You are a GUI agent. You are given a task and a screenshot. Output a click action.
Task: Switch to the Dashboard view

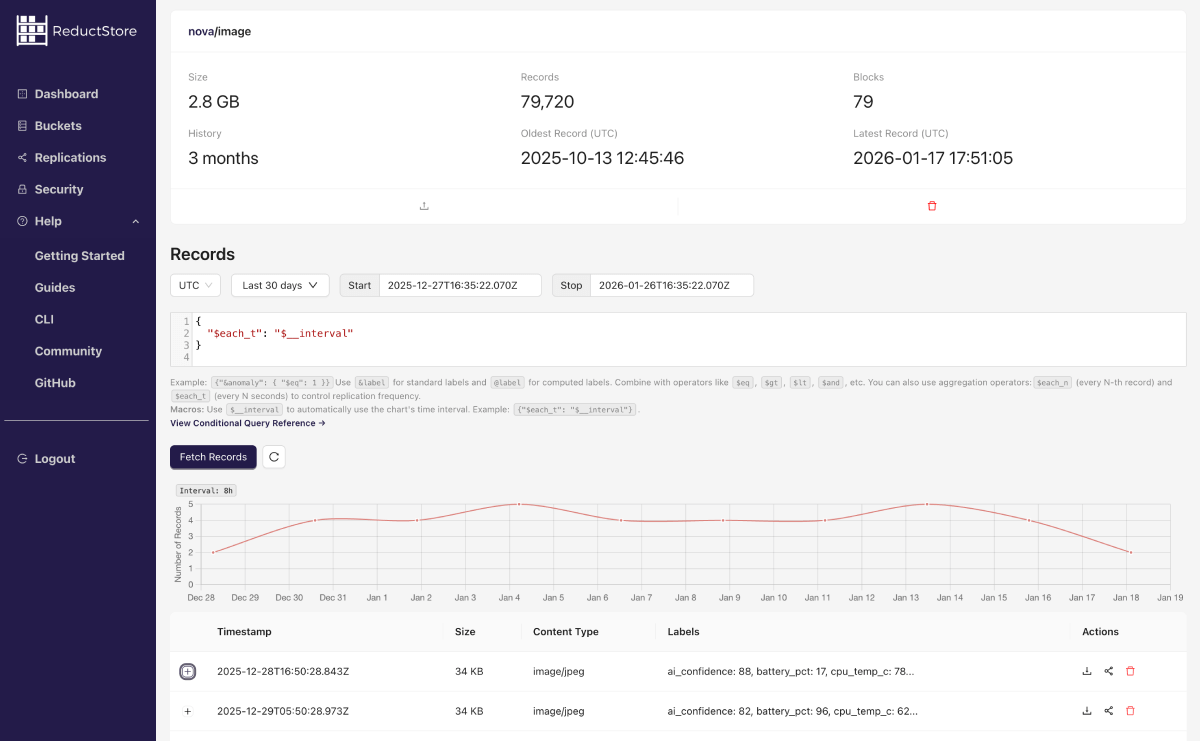pos(66,93)
